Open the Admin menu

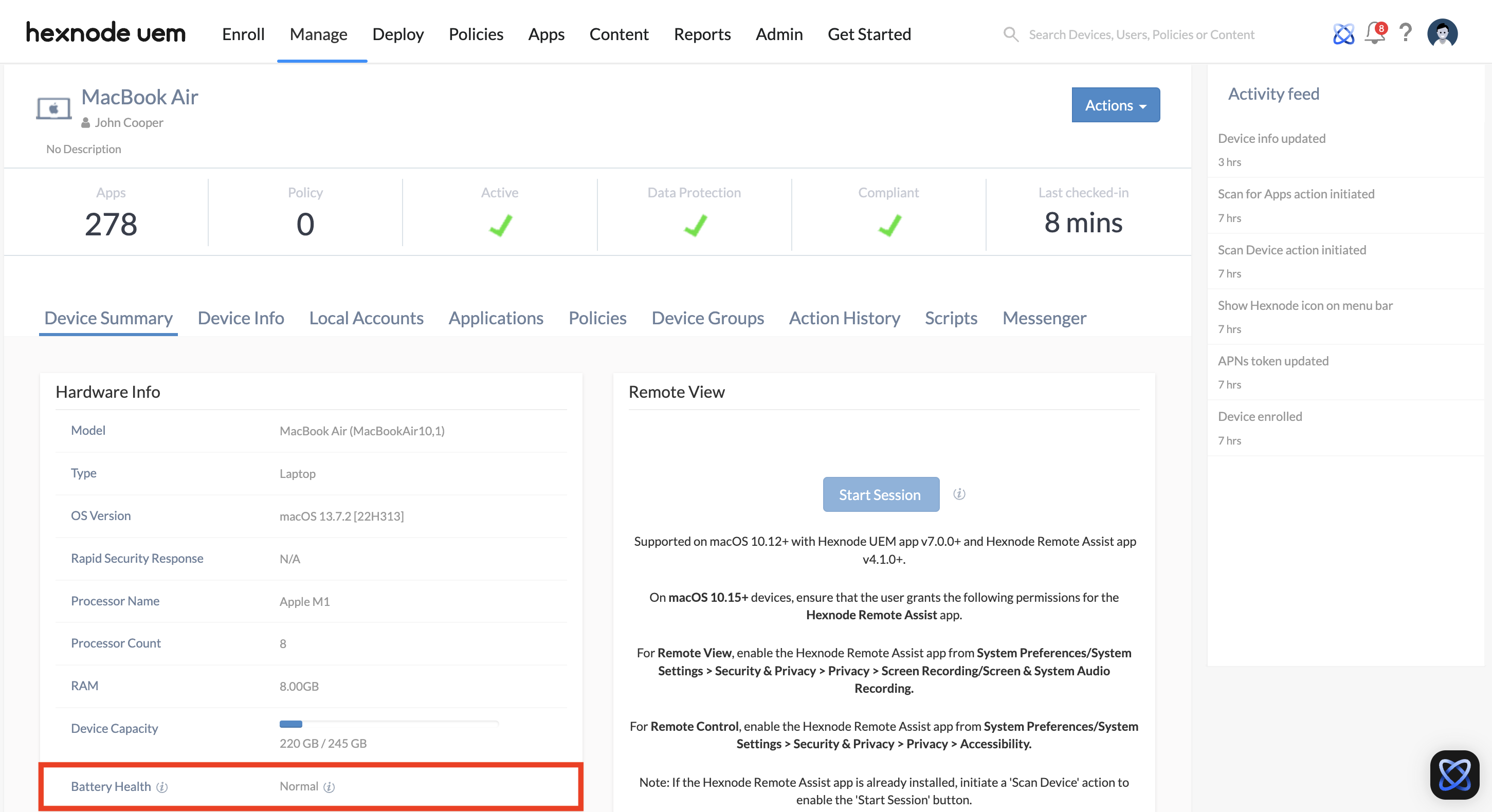pos(779,34)
